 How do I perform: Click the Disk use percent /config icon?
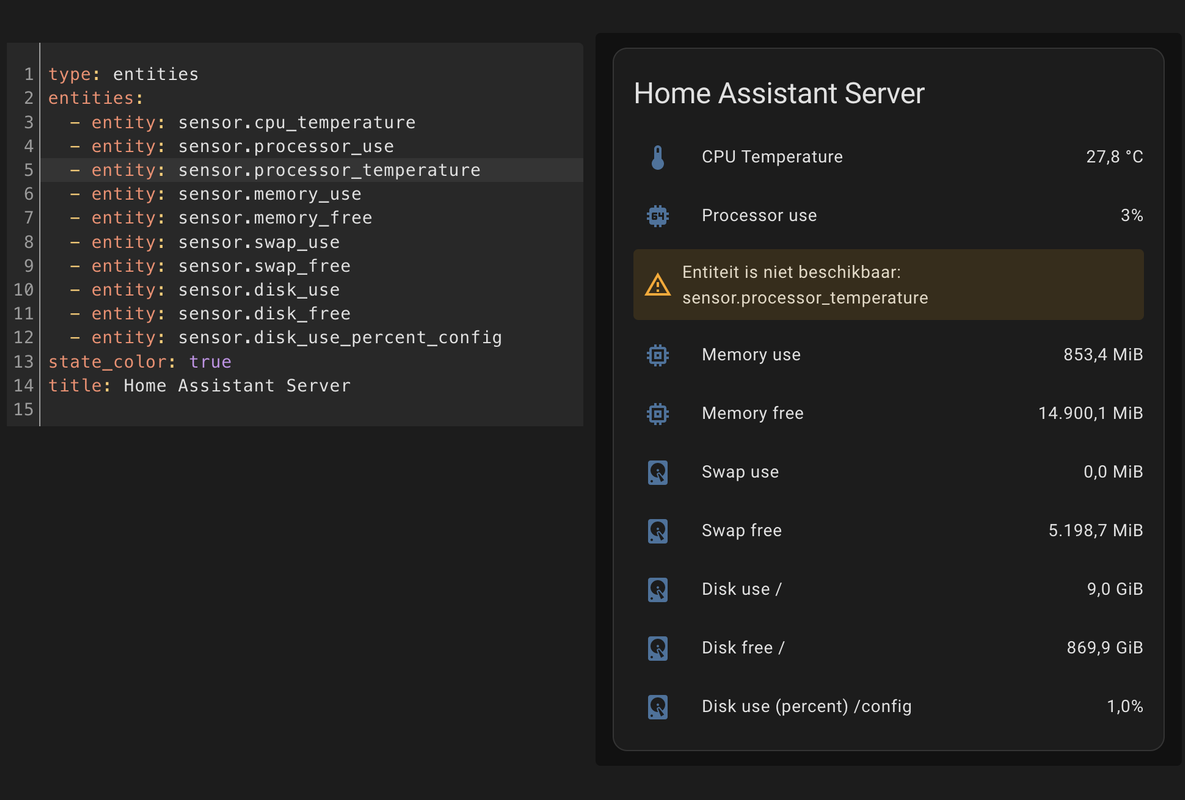click(657, 707)
